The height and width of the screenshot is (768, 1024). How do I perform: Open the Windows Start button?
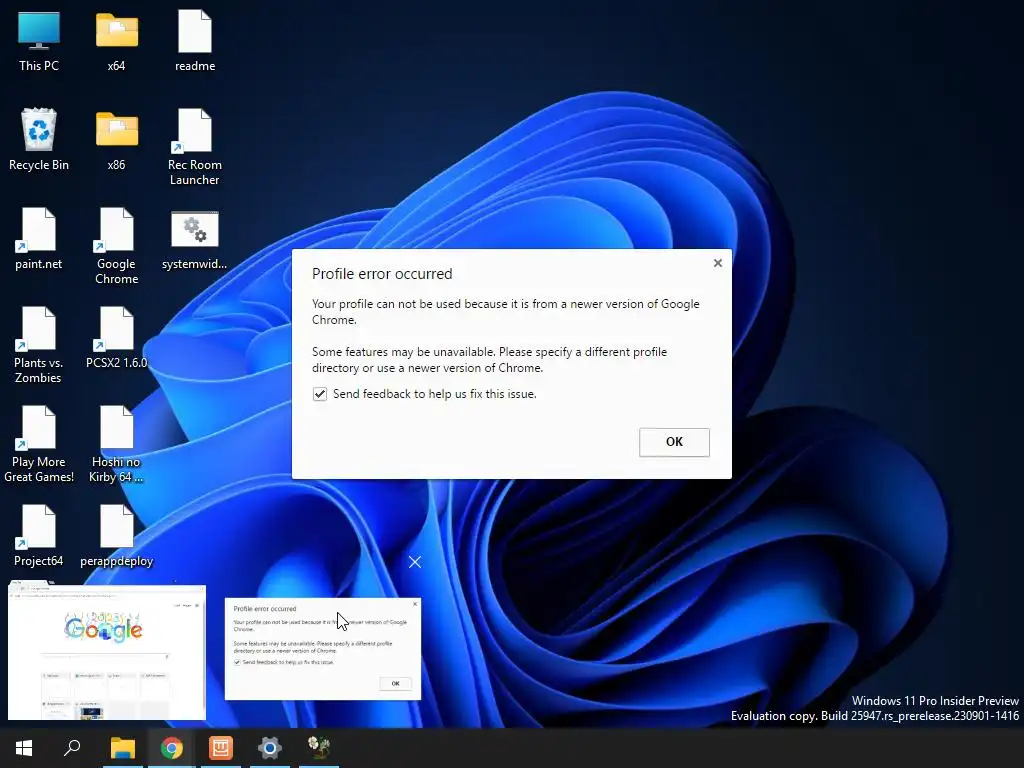[x=24, y=748]
